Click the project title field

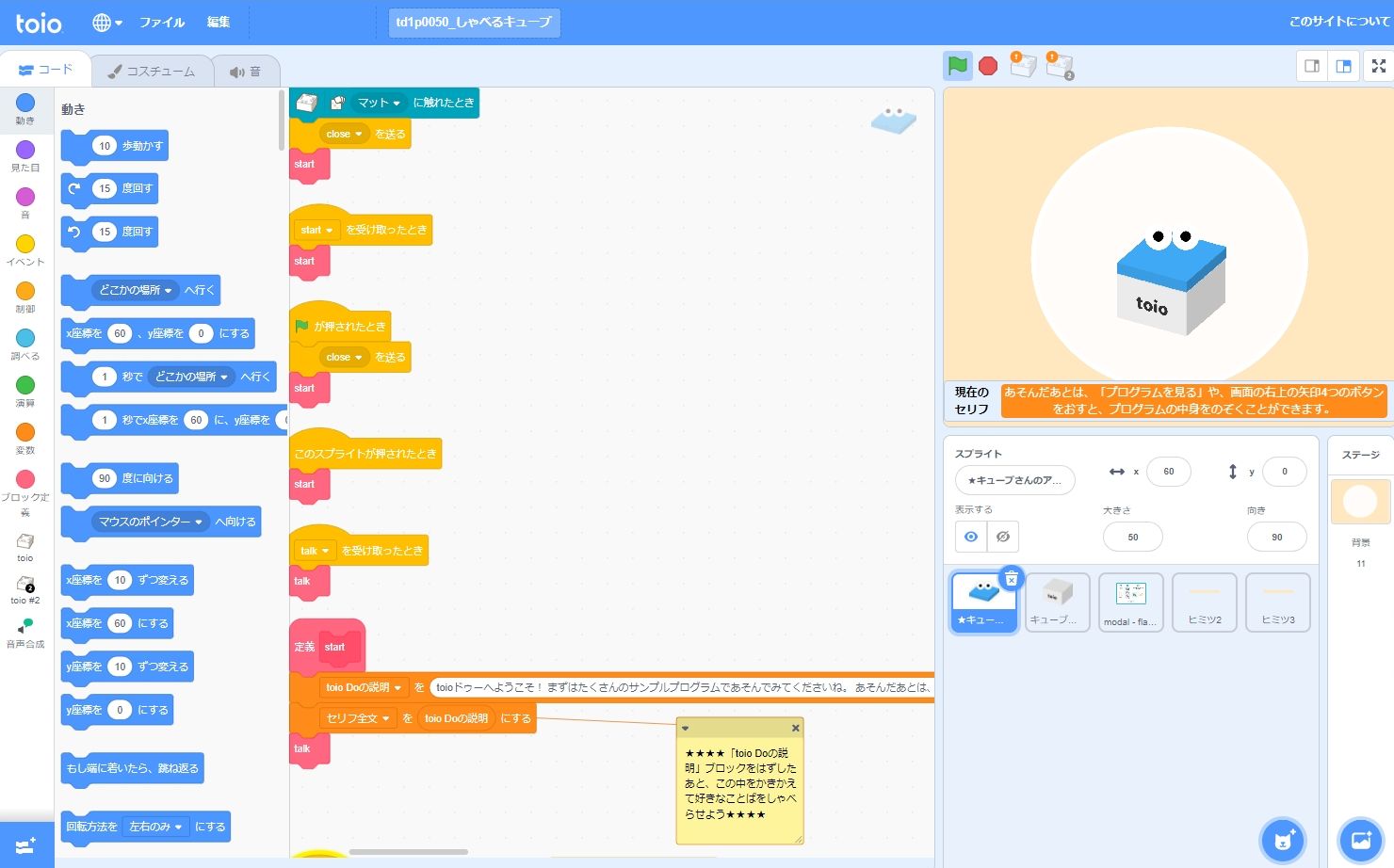click(475, 23)
